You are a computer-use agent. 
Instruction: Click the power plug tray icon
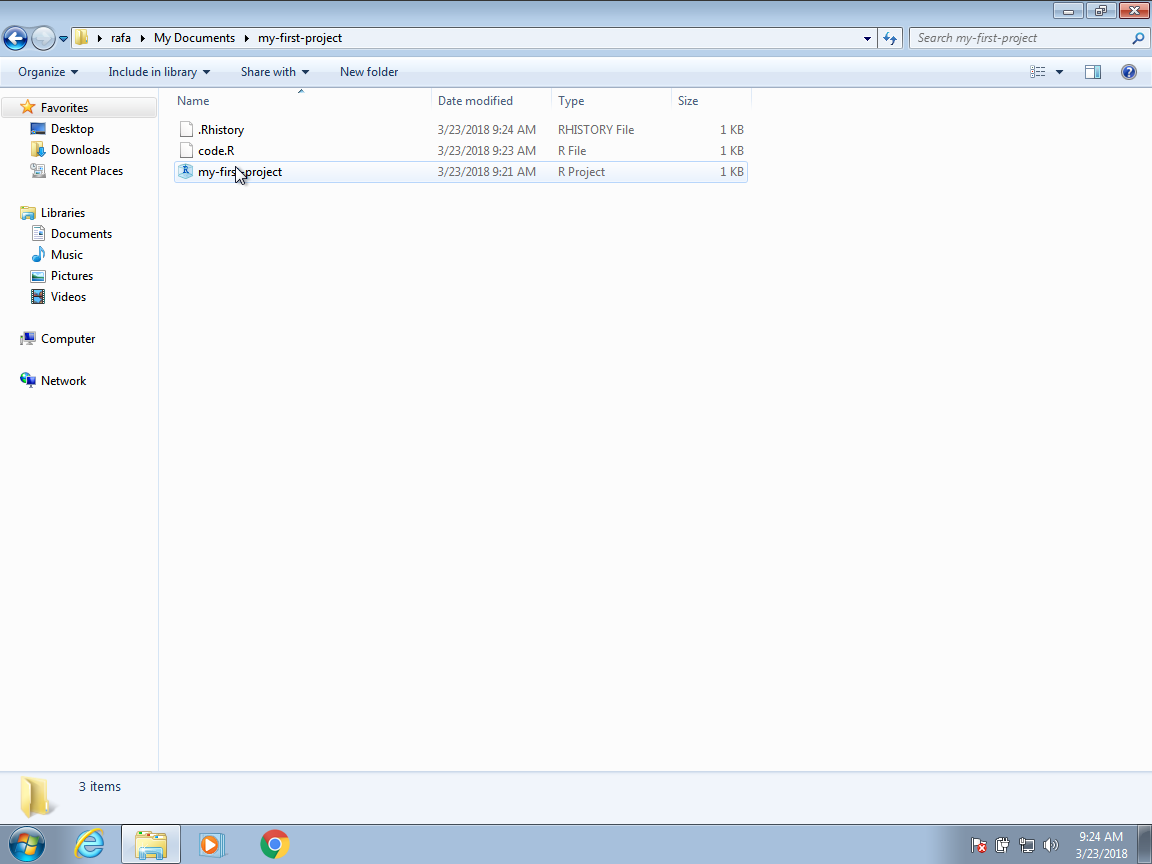pyautogui.click(x=1001, y=846)
